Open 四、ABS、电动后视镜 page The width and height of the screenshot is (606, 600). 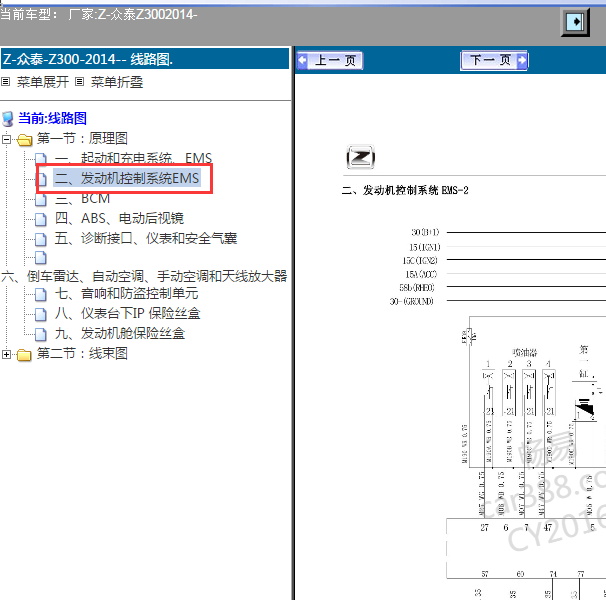coord(119,218)
